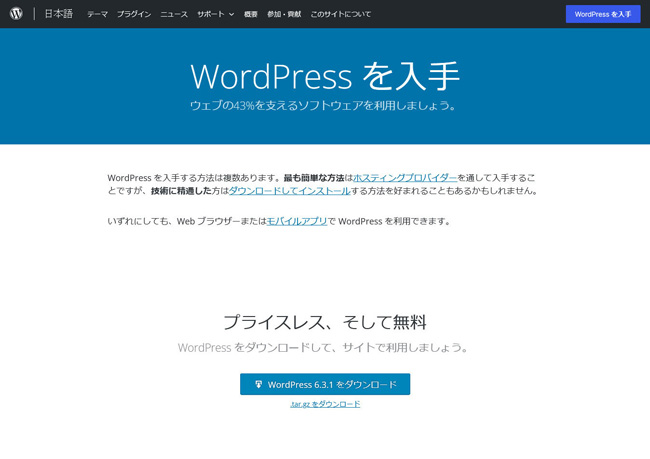Click the WordPress logo icon
The image size is (650, 459).
click(x=16, y=14)
